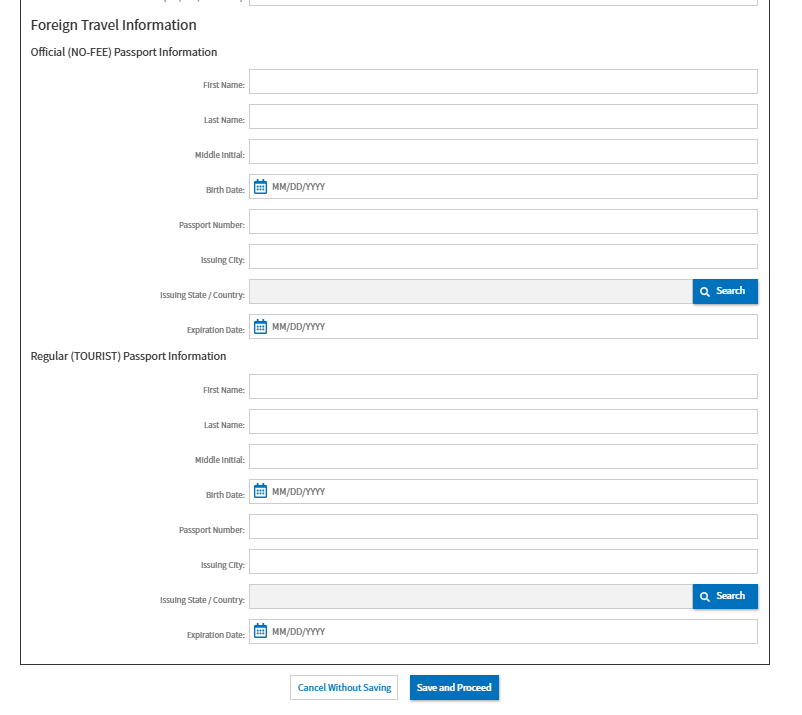Image resolution: width=802 pixels, height=715 pixels.
Task: Search Issuing State / Country for Official passport
Action: click(724, 291)
